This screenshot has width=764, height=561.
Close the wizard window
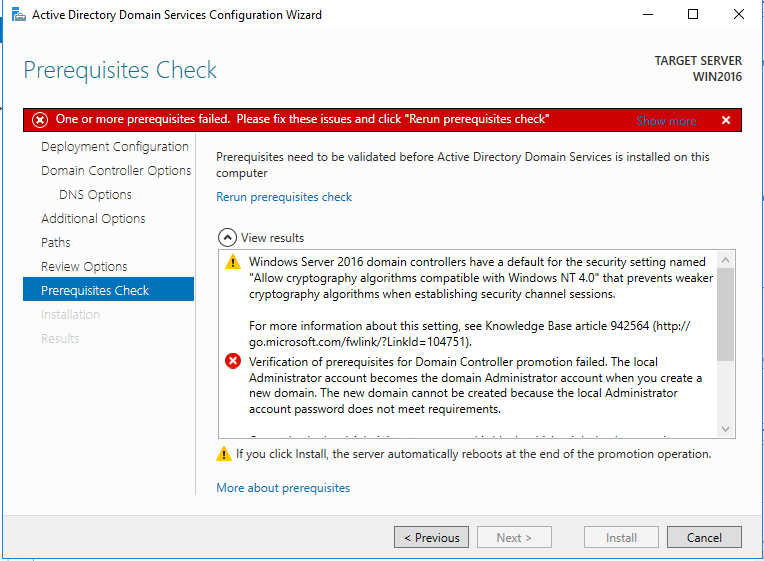739,15
